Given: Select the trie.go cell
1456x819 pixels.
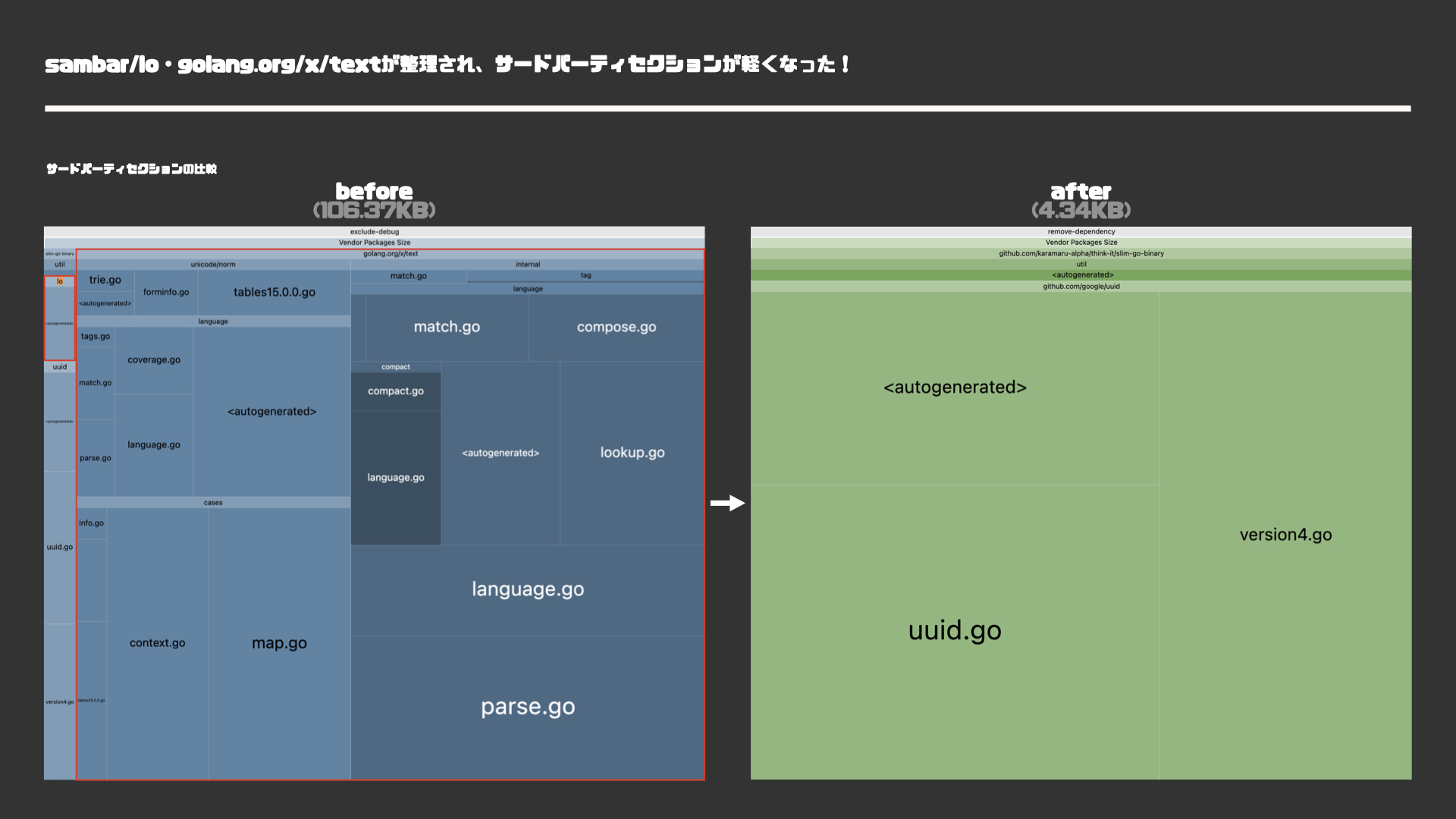Looking at the screenshot, I should (x=105, y=280).
